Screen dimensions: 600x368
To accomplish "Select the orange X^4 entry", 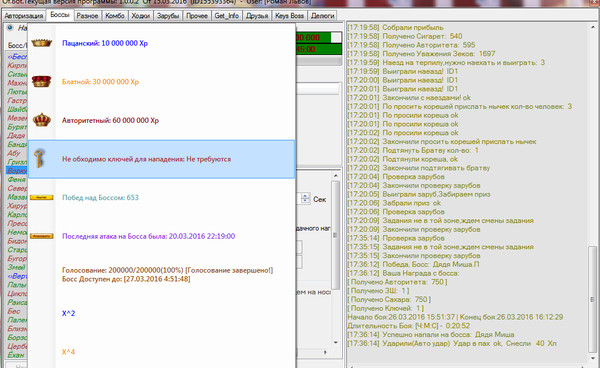I will tap(68, 352).
